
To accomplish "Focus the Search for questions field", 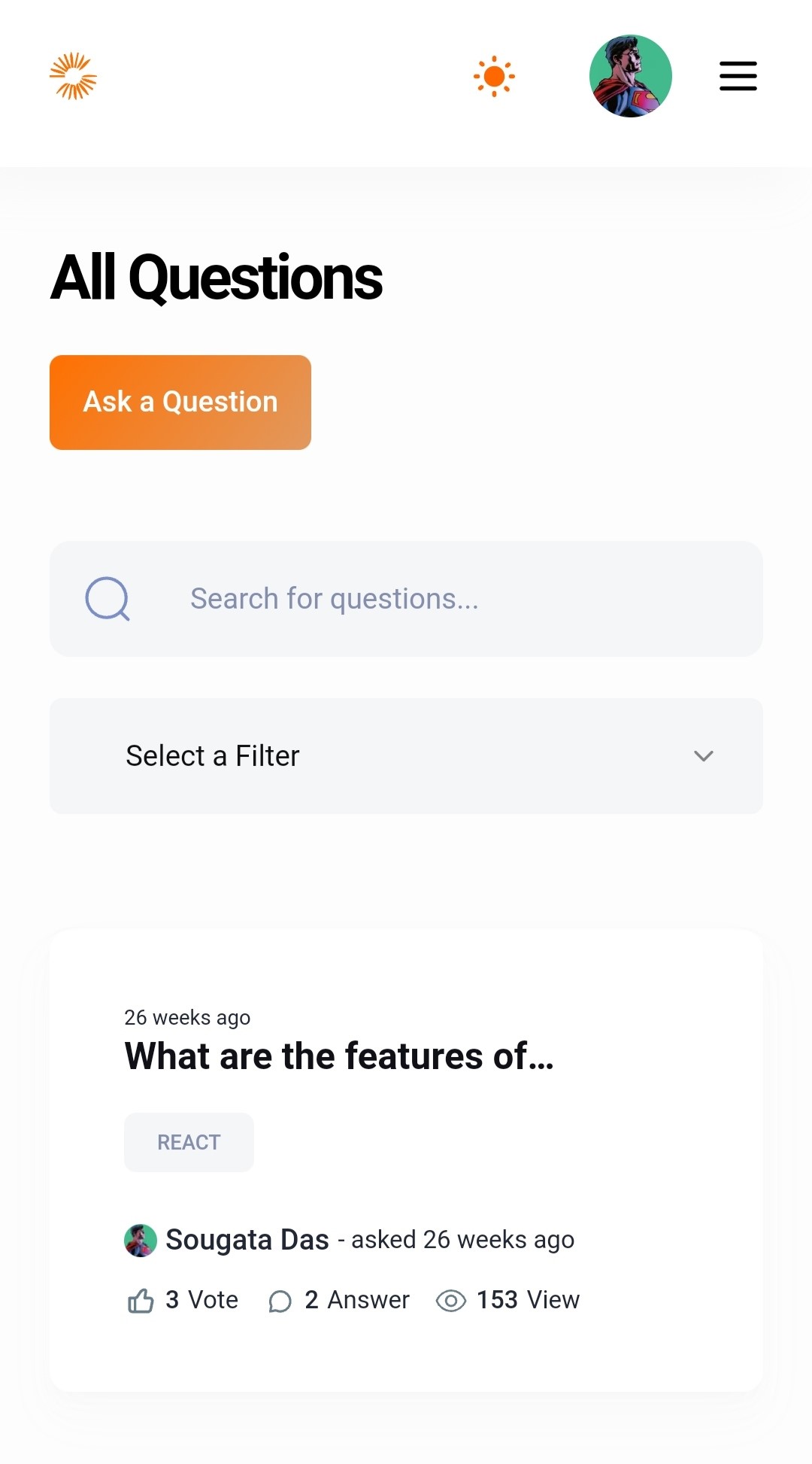I will pos(451,599).
